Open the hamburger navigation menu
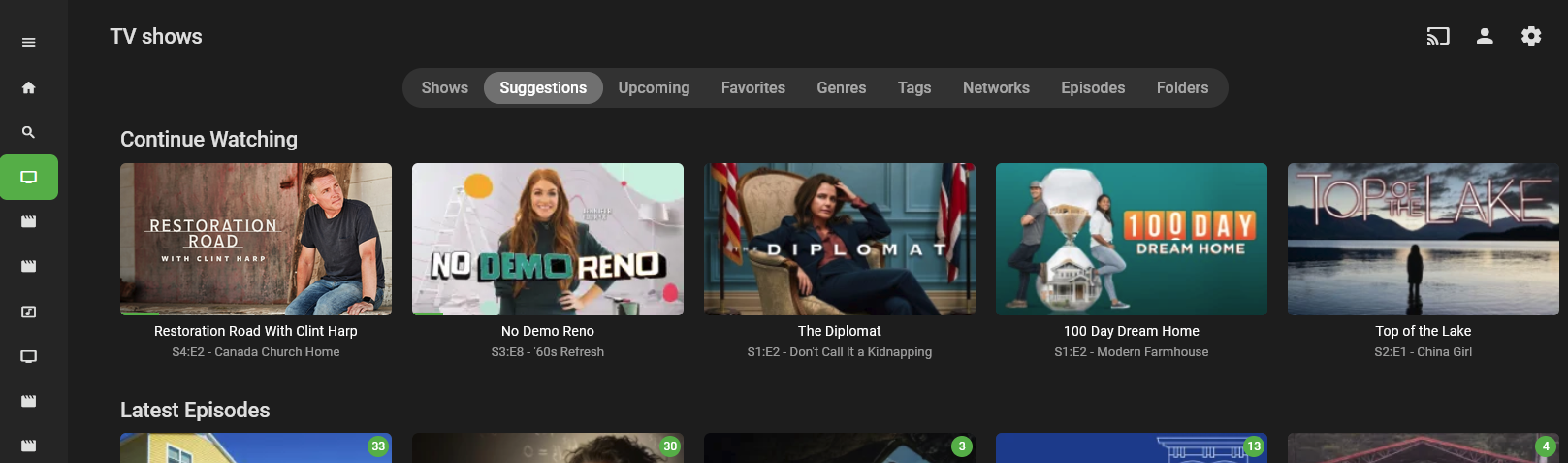Image resolution: width=1568 pixels, height=463 pixels. point(29,42)
